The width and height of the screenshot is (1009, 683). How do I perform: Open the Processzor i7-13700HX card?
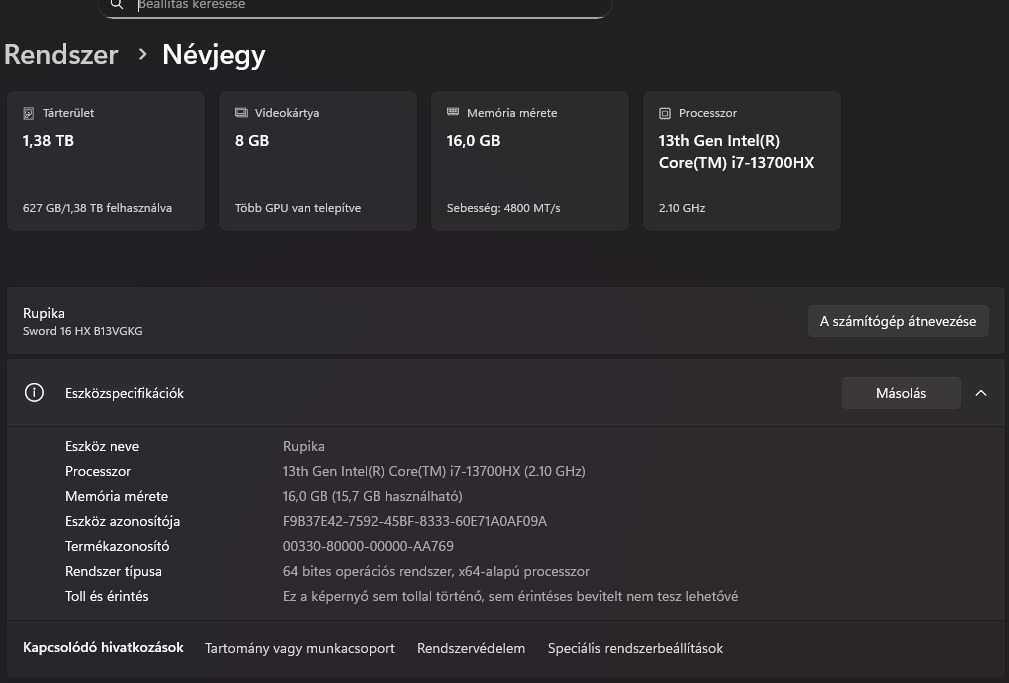(x=742, y=161)
